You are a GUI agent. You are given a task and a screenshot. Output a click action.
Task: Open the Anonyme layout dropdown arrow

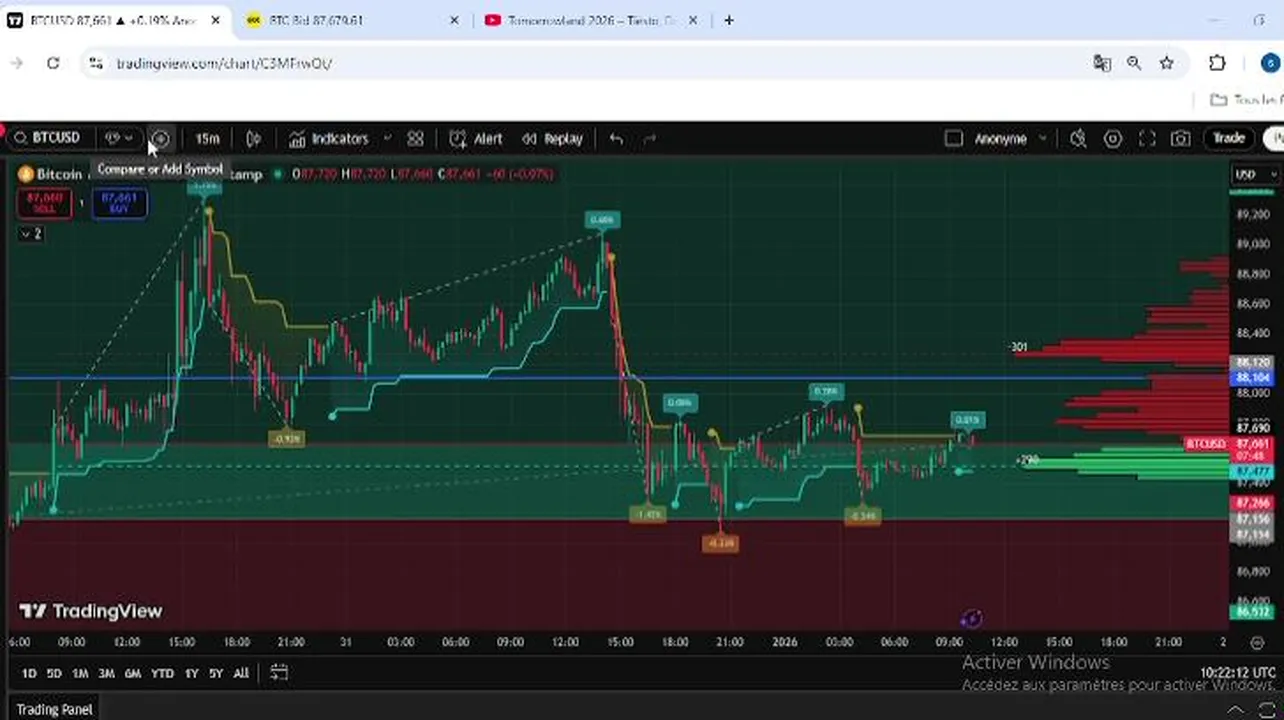click(1042, 139)
